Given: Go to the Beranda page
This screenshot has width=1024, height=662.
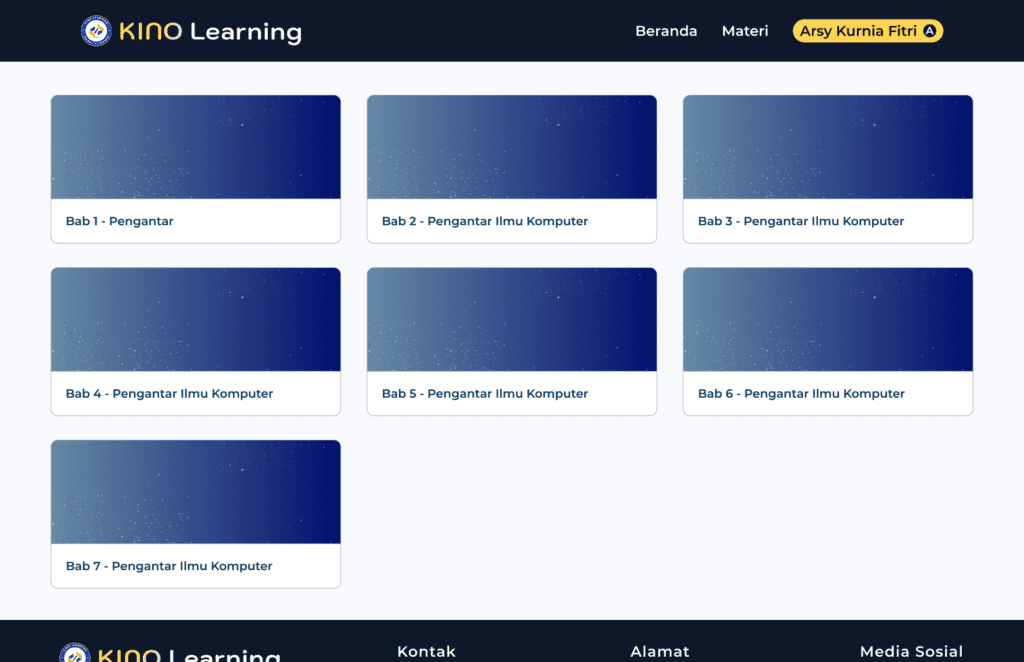Looking at the screenshot, I should [666, 31].
